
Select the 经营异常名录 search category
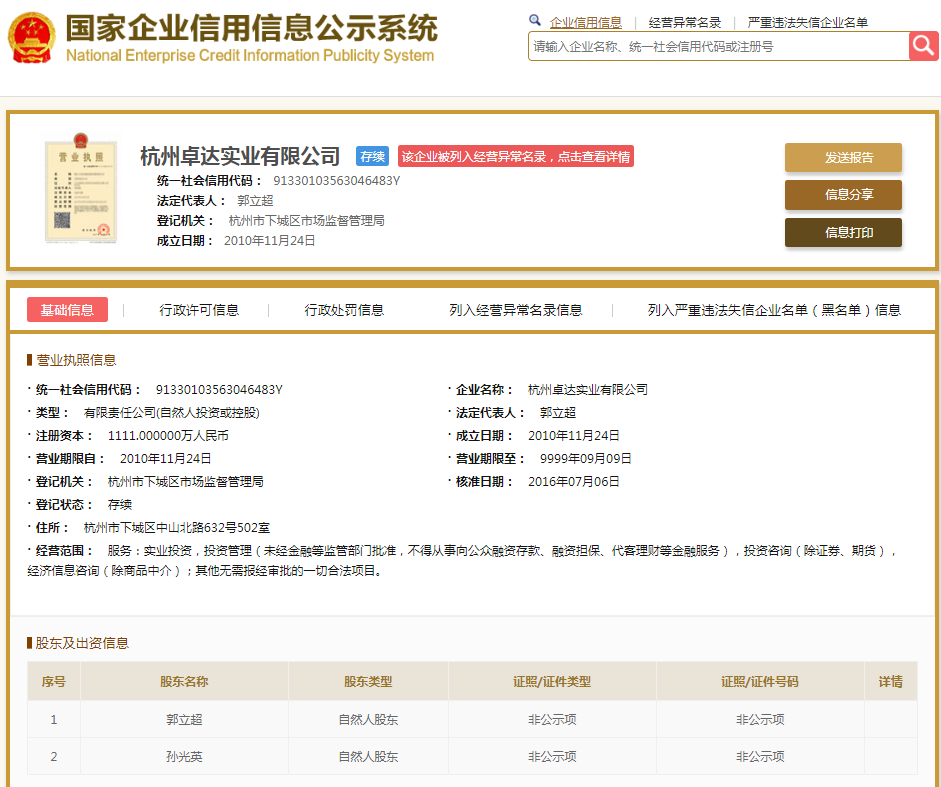coord(684,22)
